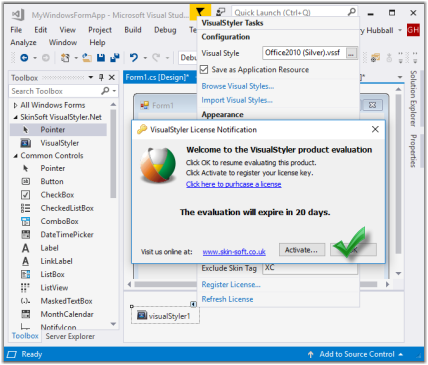
Task: Close the Toolbox panel
Action: point(112,77)
